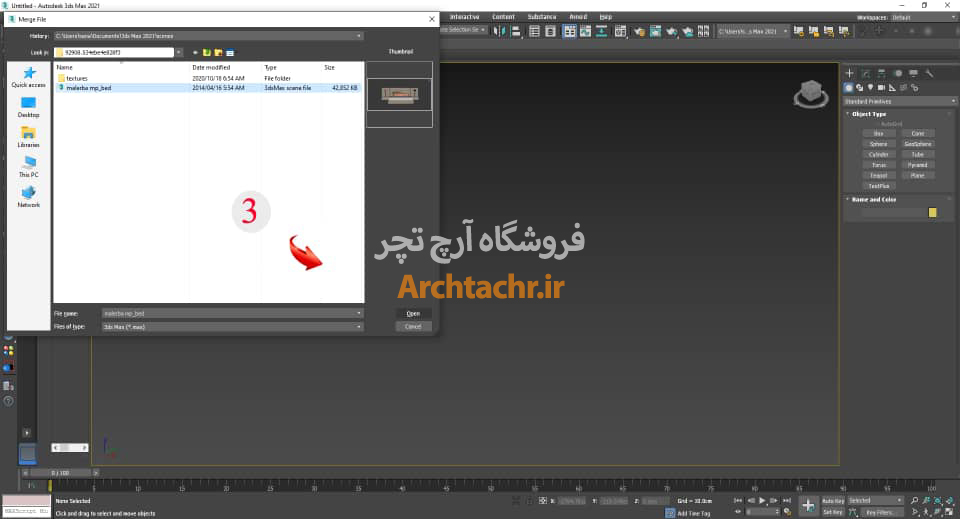Open the Substance menu

pos(542,17)
